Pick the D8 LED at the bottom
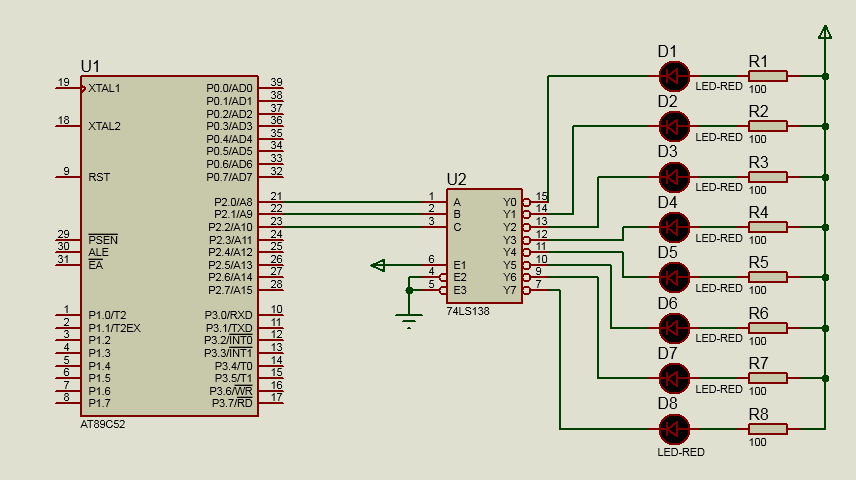This screenshot has width=856, height=480. point(675,429)
